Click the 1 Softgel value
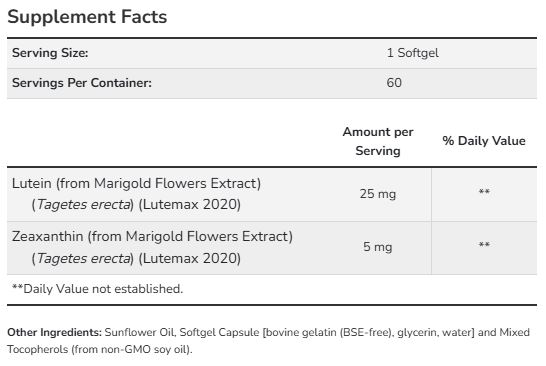 click(x=413, y=53)
